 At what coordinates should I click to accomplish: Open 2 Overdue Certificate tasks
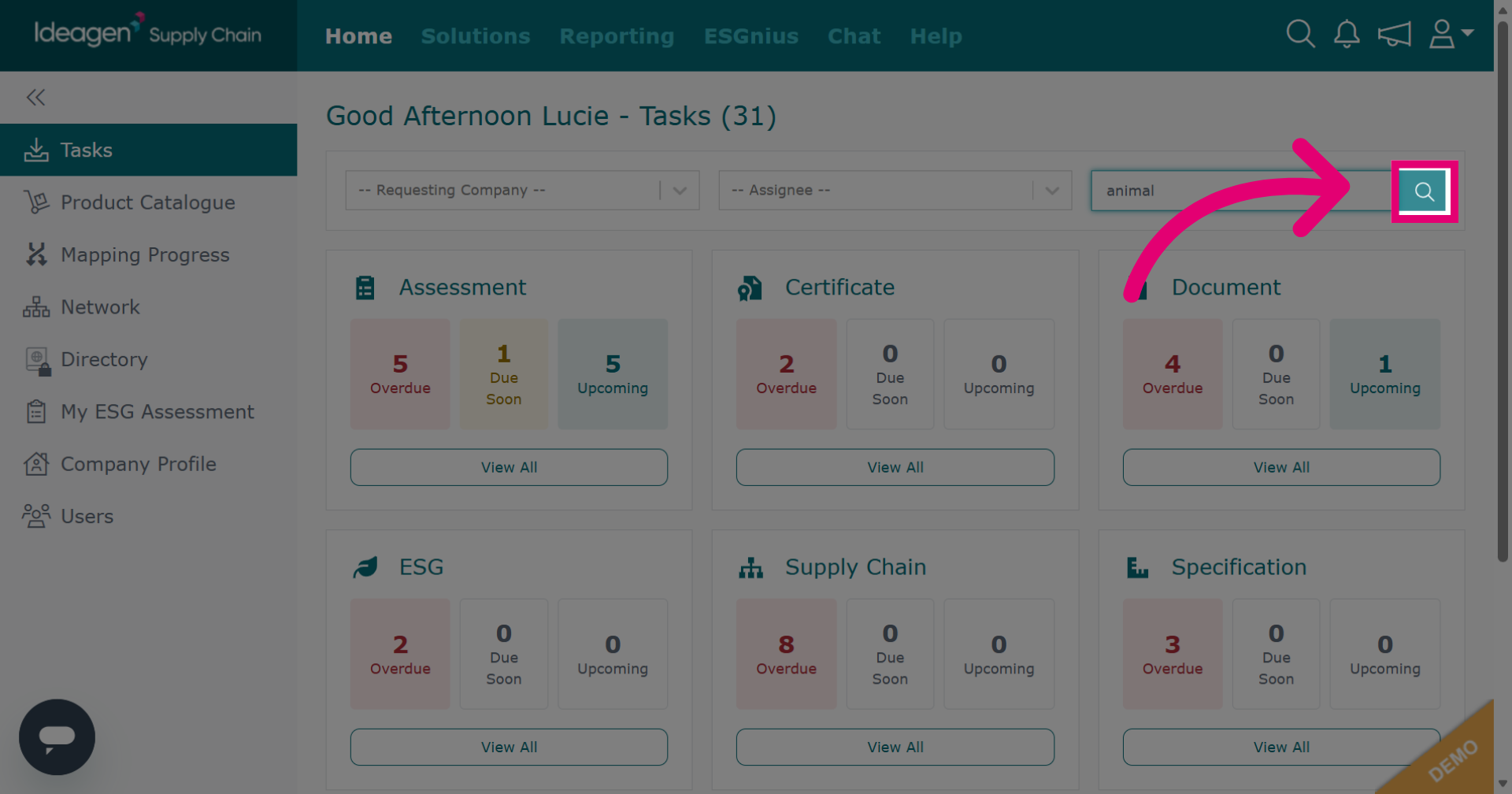tap(787, 374)
